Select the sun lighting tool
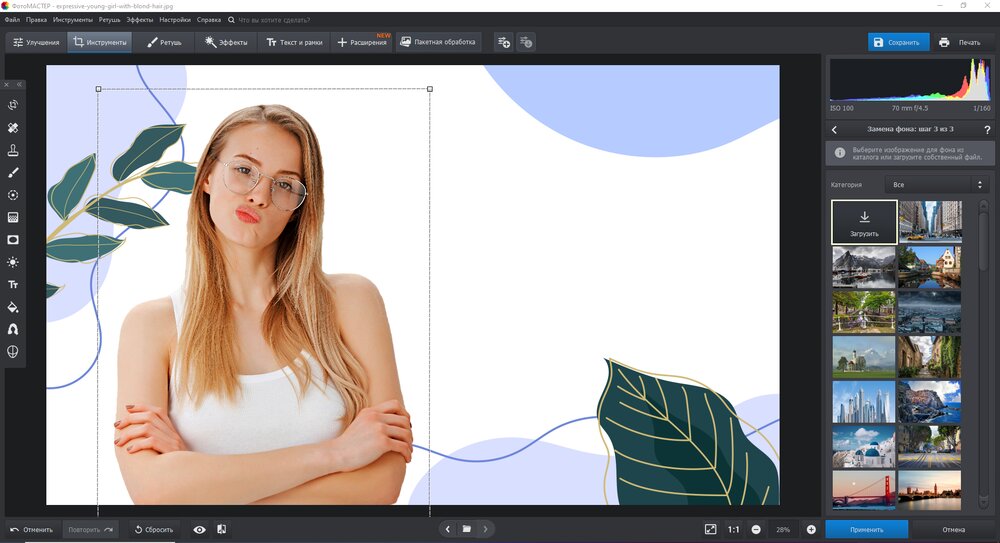 tap(13, 262)
